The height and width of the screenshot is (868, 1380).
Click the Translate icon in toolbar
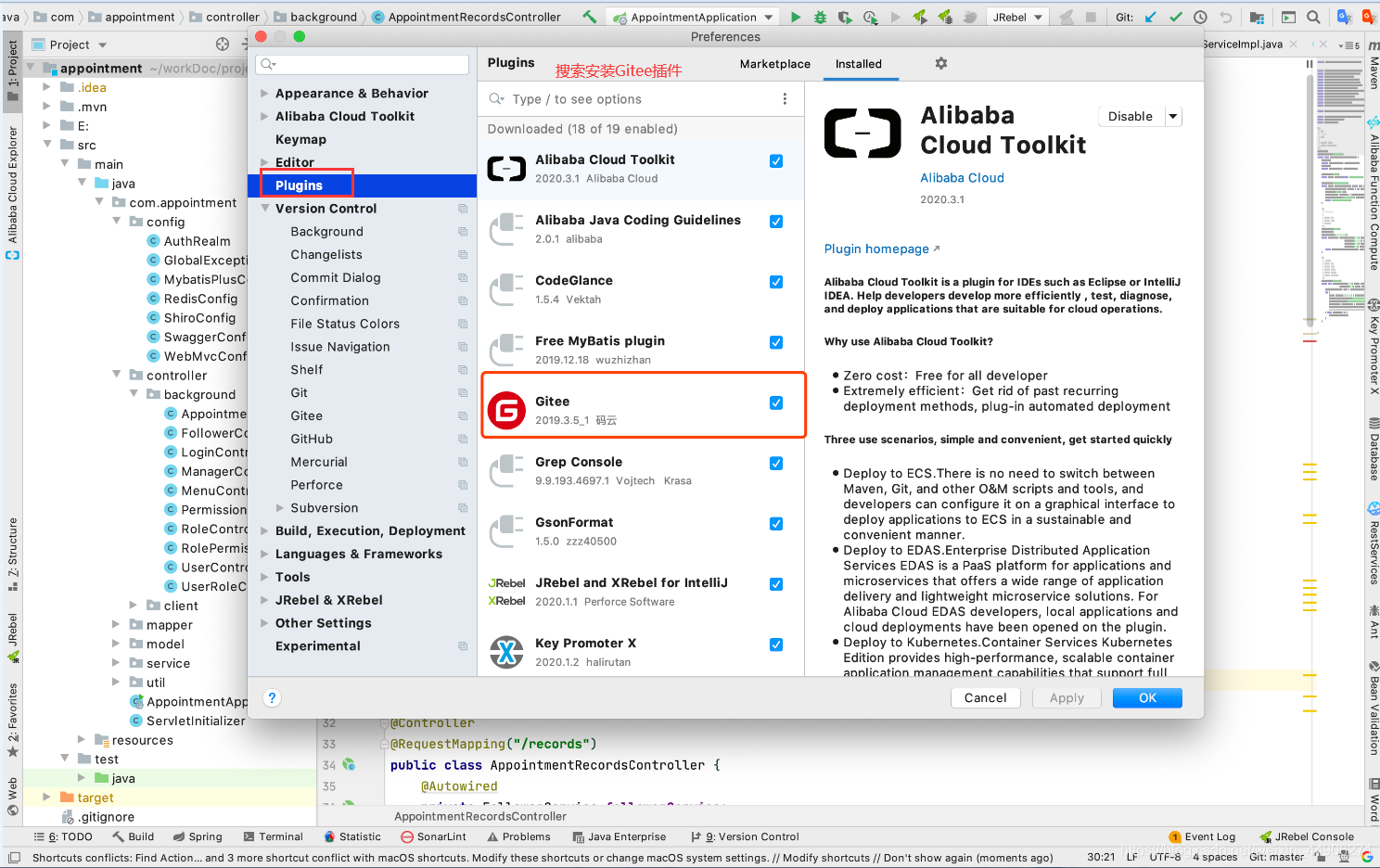[x=1344, y=17]
